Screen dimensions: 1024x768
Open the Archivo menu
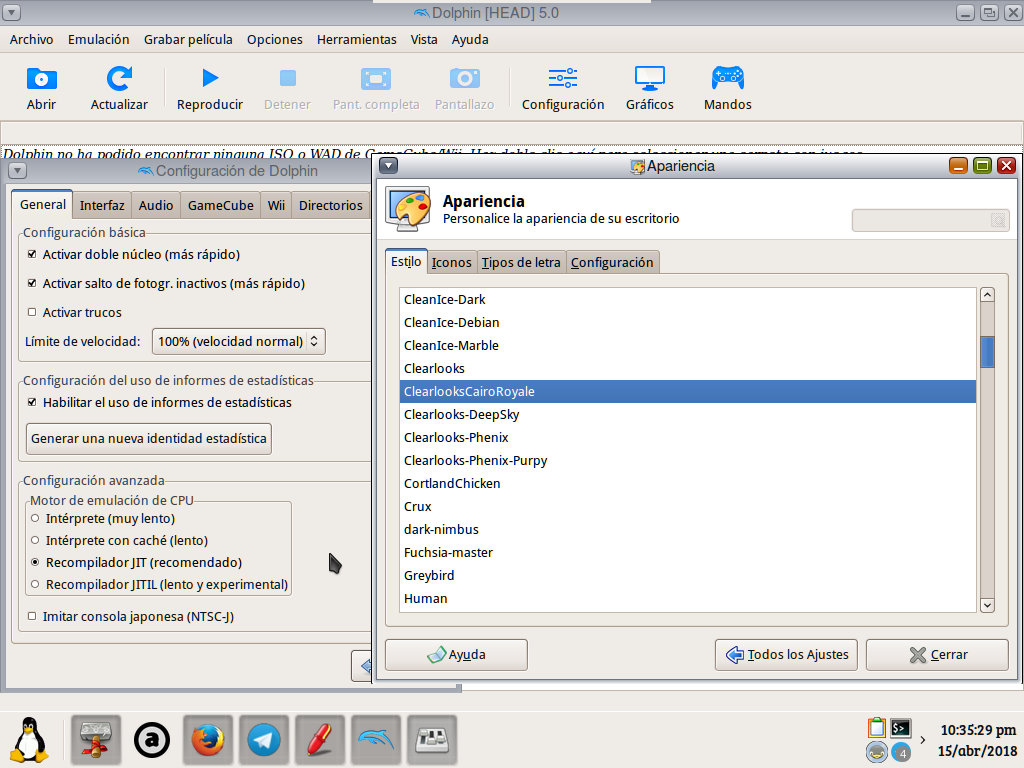point(31,40)
